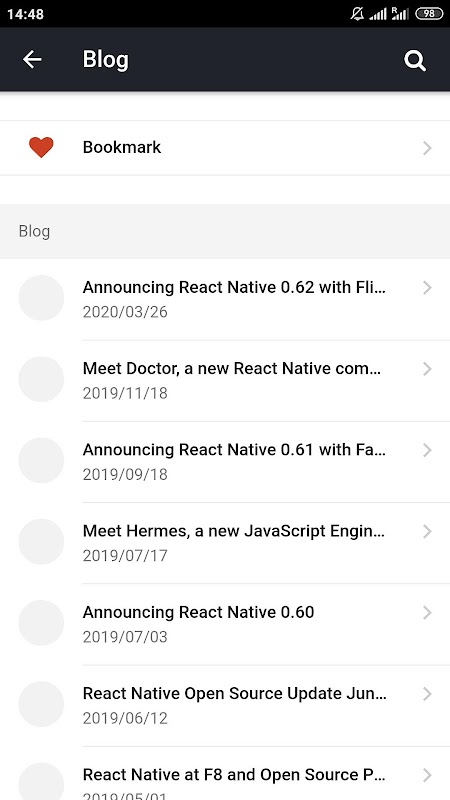Open Meet Doctor blog post

225,381
